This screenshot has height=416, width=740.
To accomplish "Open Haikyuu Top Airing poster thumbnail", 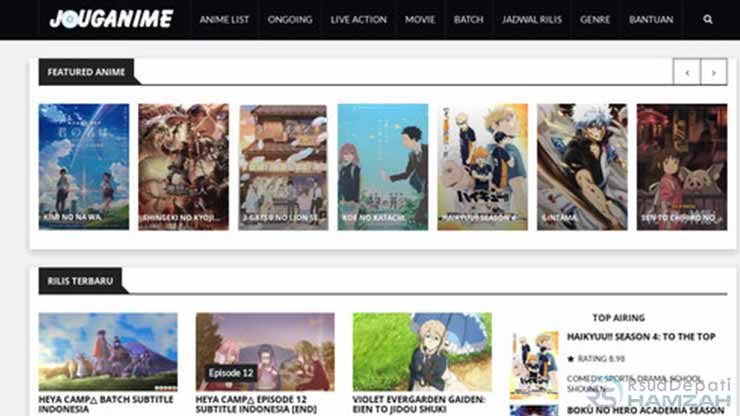I will (534, 365).
